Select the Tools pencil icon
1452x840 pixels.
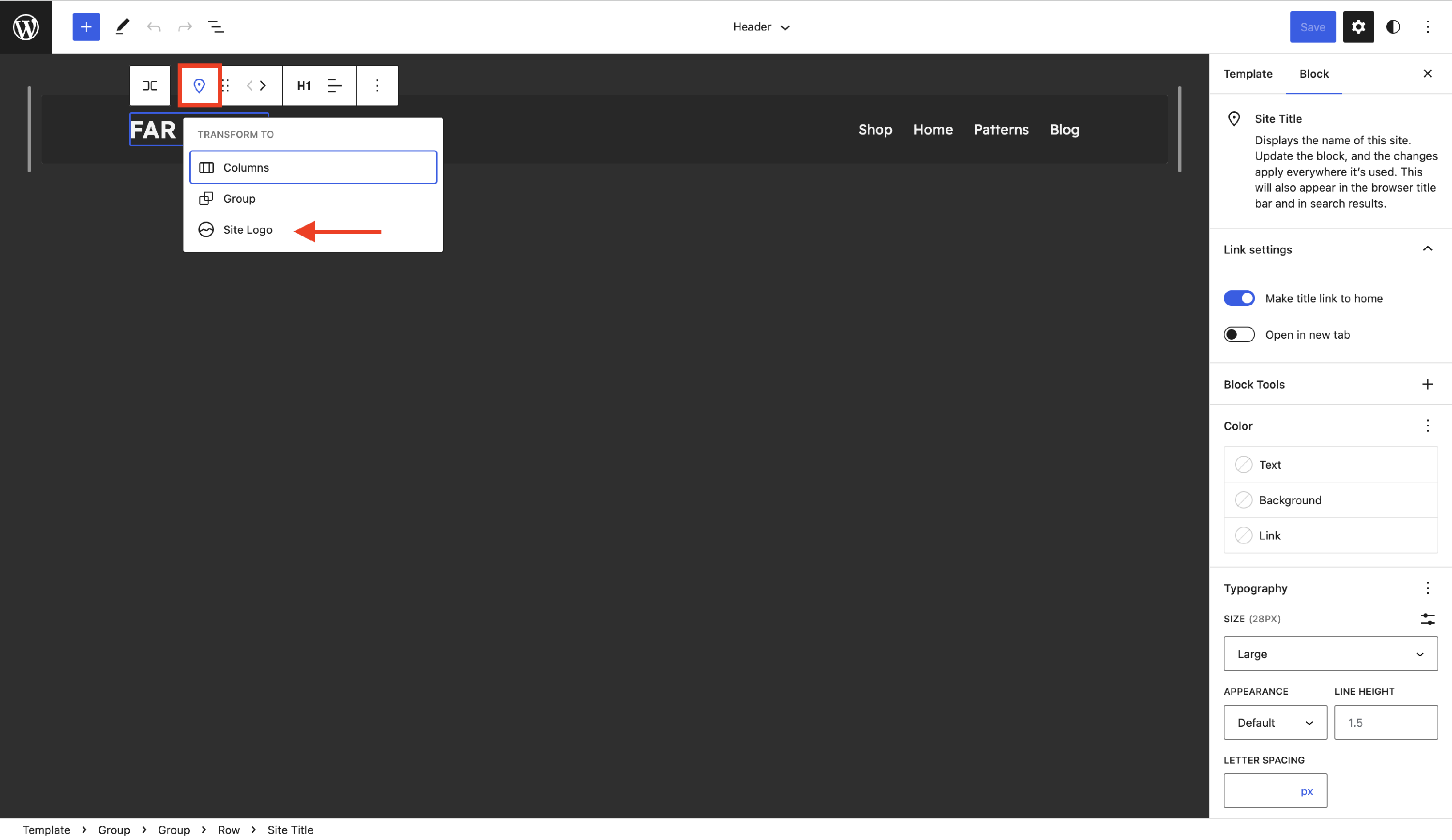coord(122,27)
